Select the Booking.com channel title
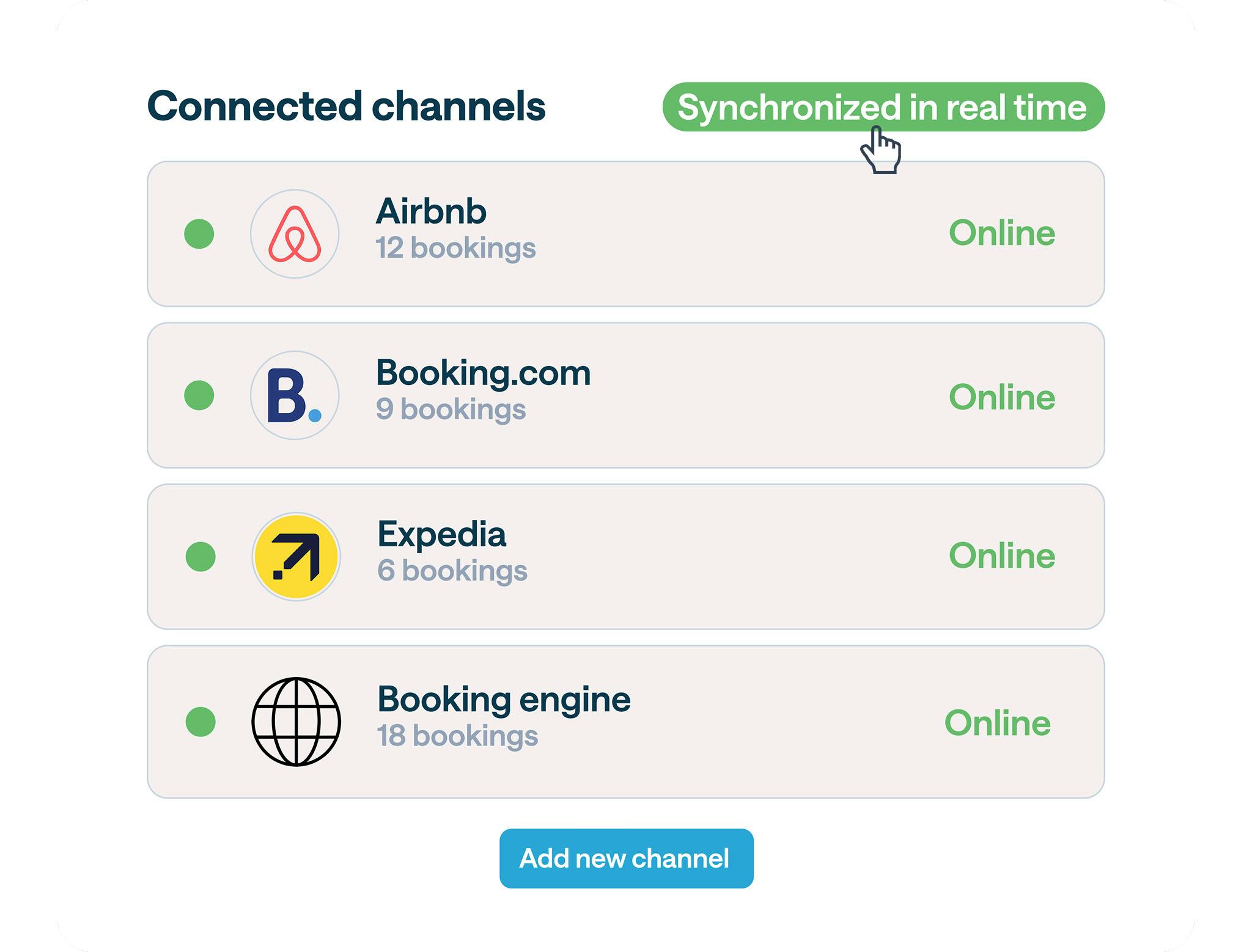 click(x=483, y=373)
